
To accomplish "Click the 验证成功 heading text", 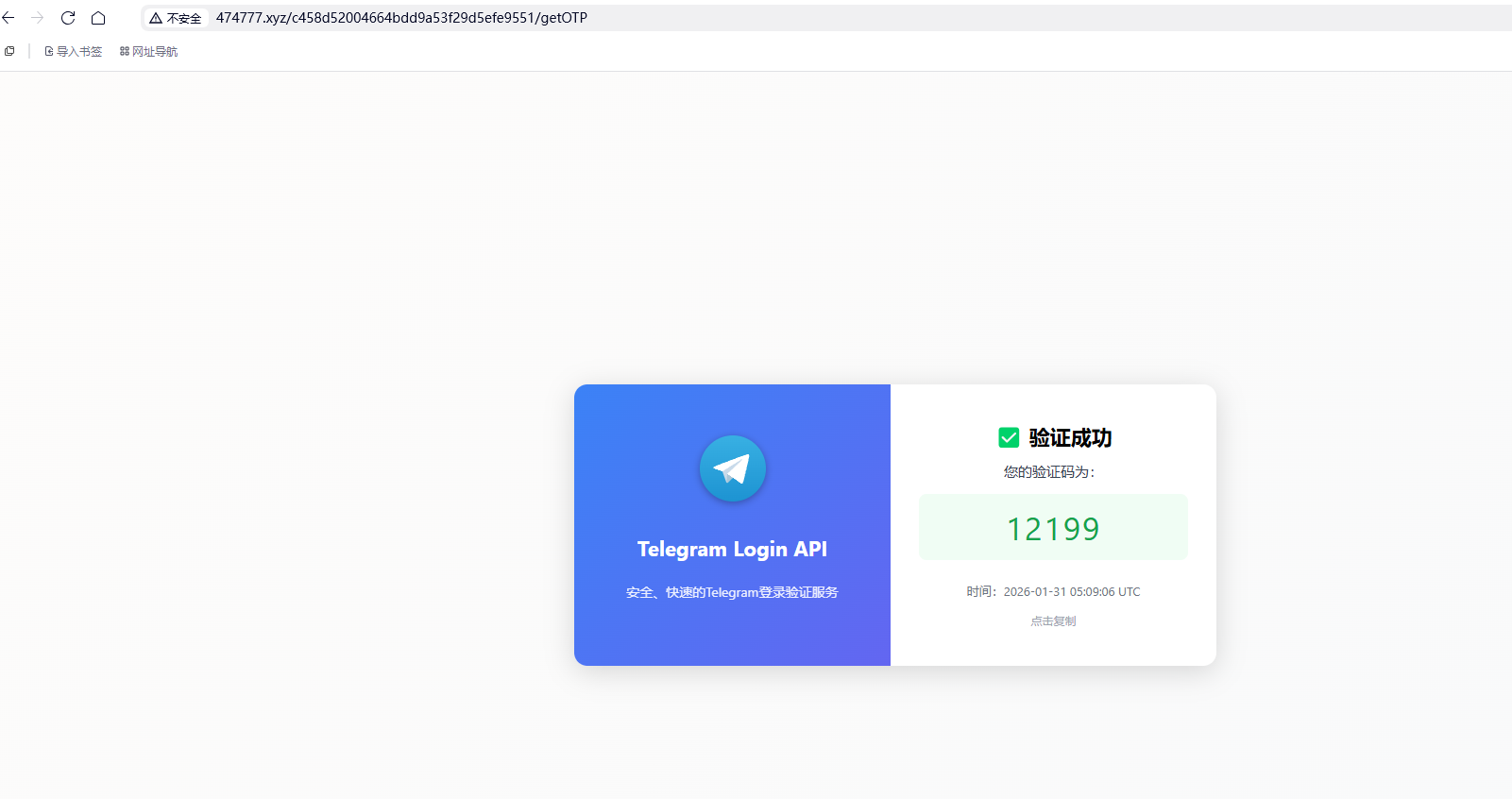I will [1070, 437].
